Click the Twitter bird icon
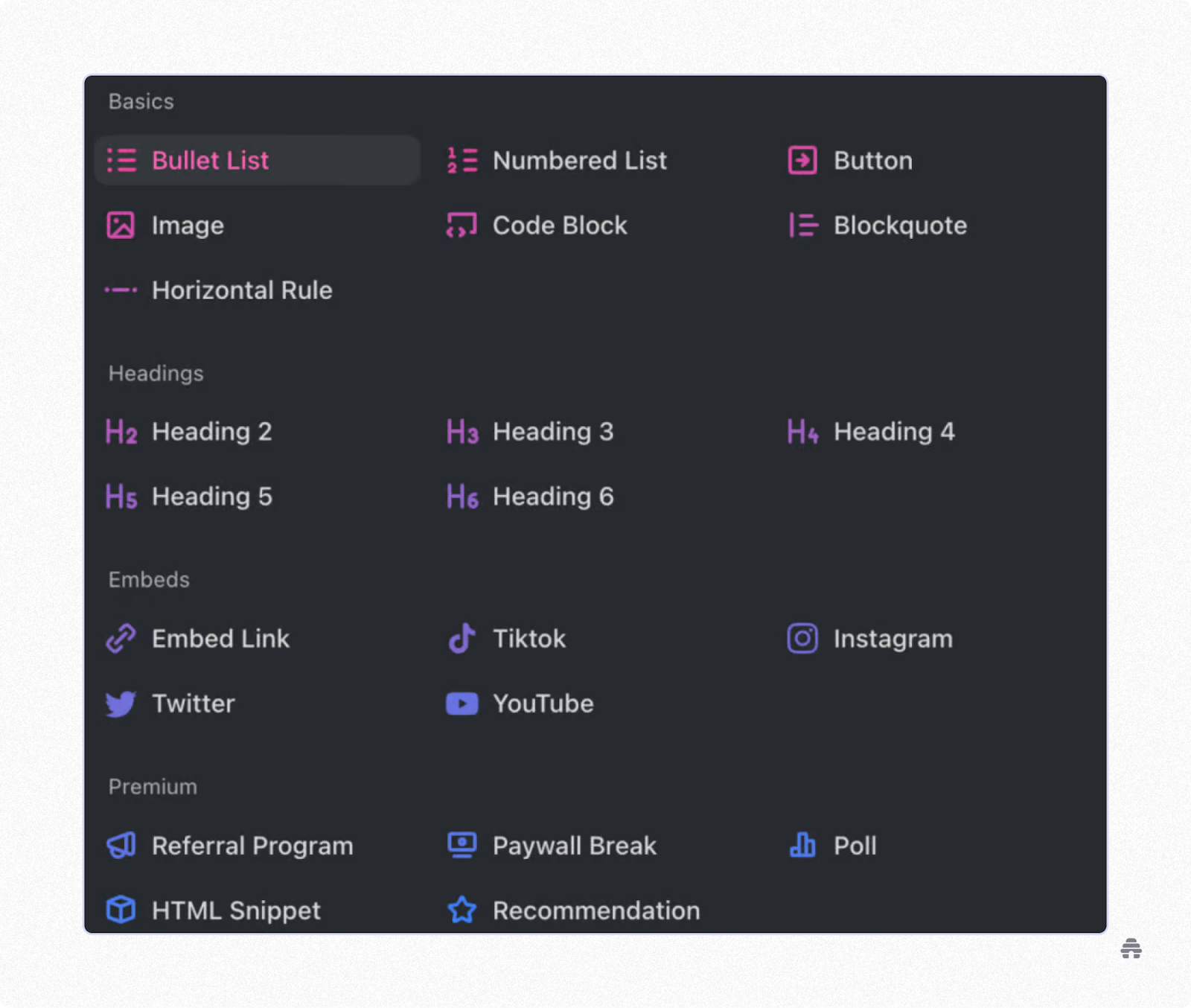 click(121, 704)
